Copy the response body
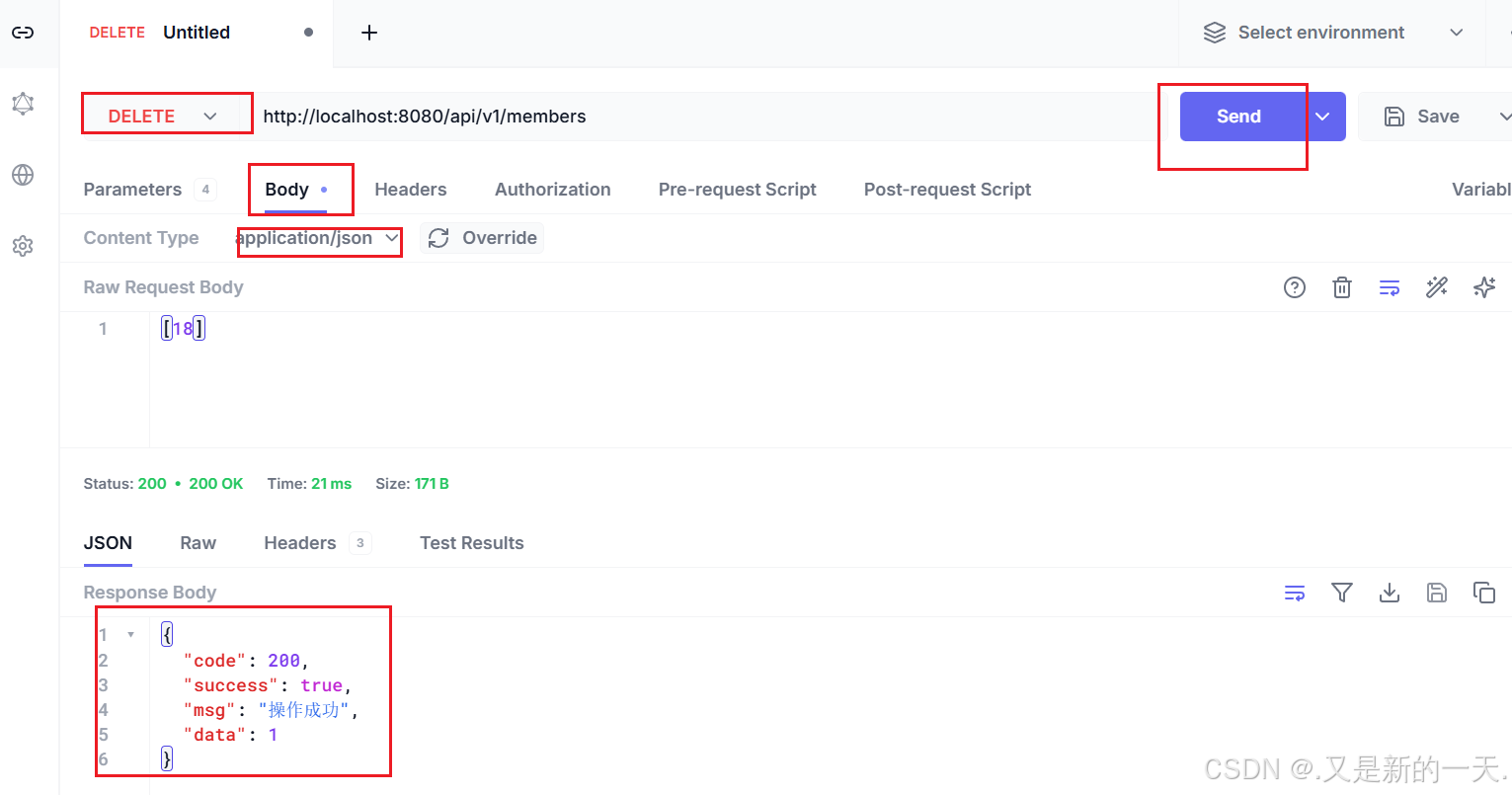Viewport: 1512px width, 795px height. [1484, 593]
